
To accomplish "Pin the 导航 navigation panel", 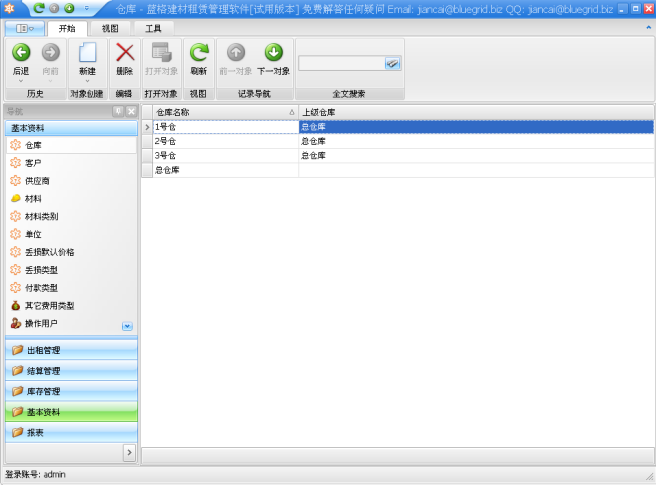I will (x=118, y=111).
